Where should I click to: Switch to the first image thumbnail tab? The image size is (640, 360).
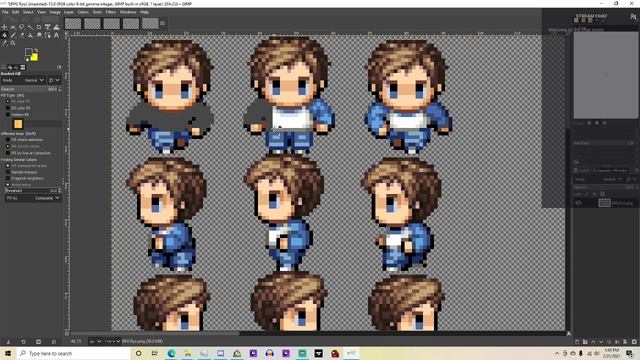(x=73, y=24)
